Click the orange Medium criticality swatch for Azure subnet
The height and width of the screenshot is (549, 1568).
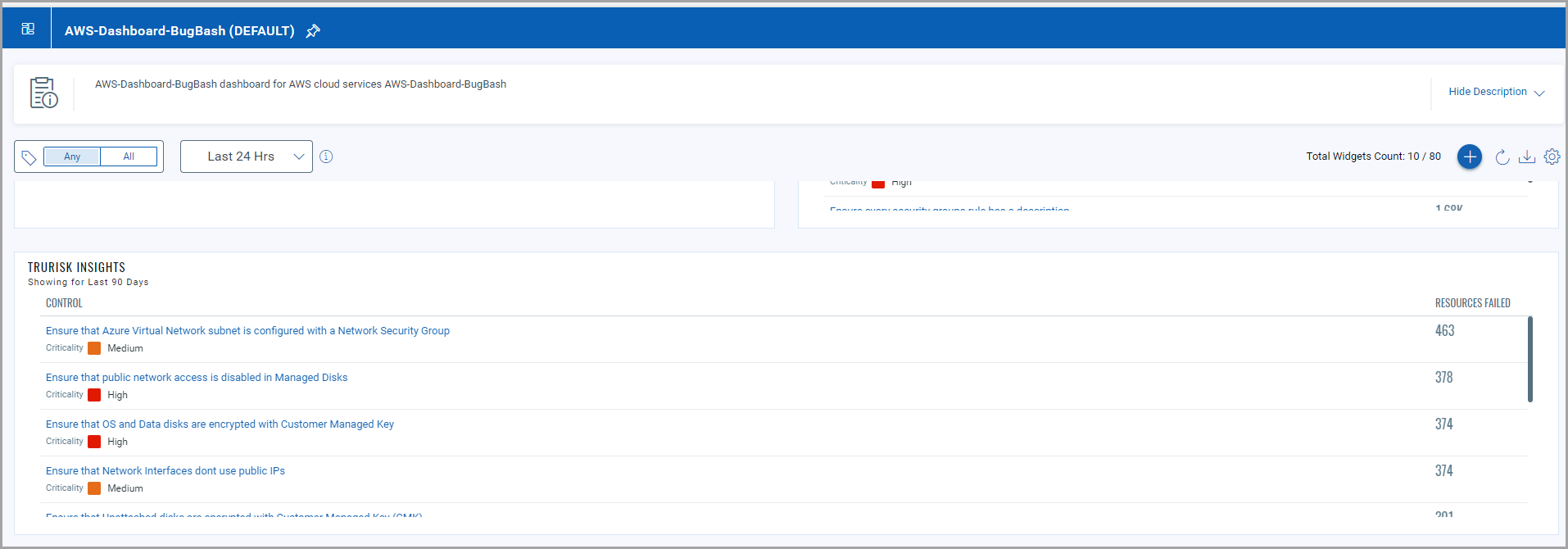point(94,348)
